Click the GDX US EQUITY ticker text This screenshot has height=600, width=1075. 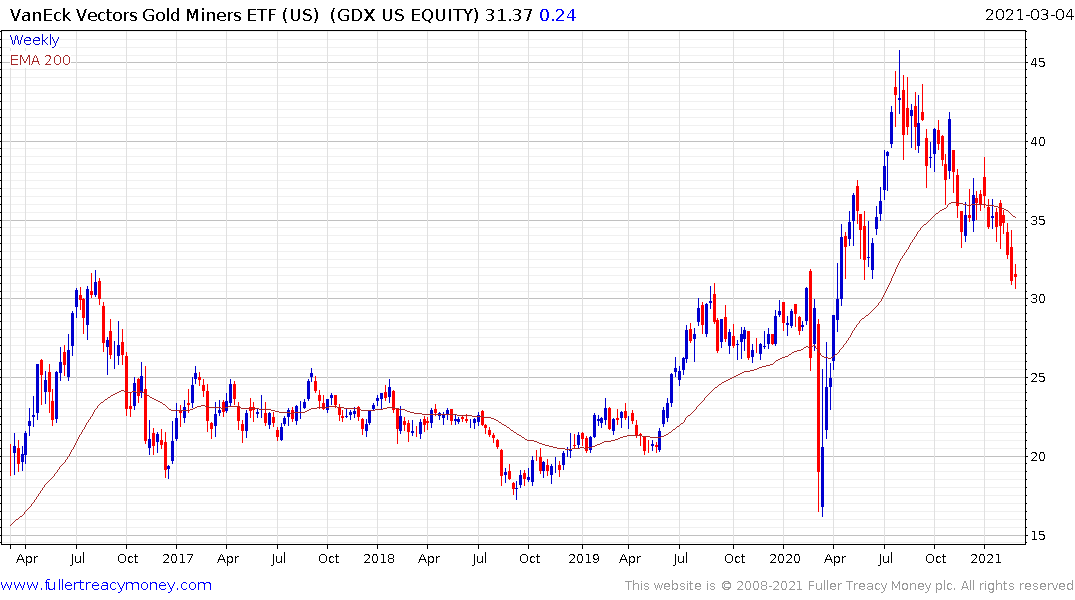(404, 15)
